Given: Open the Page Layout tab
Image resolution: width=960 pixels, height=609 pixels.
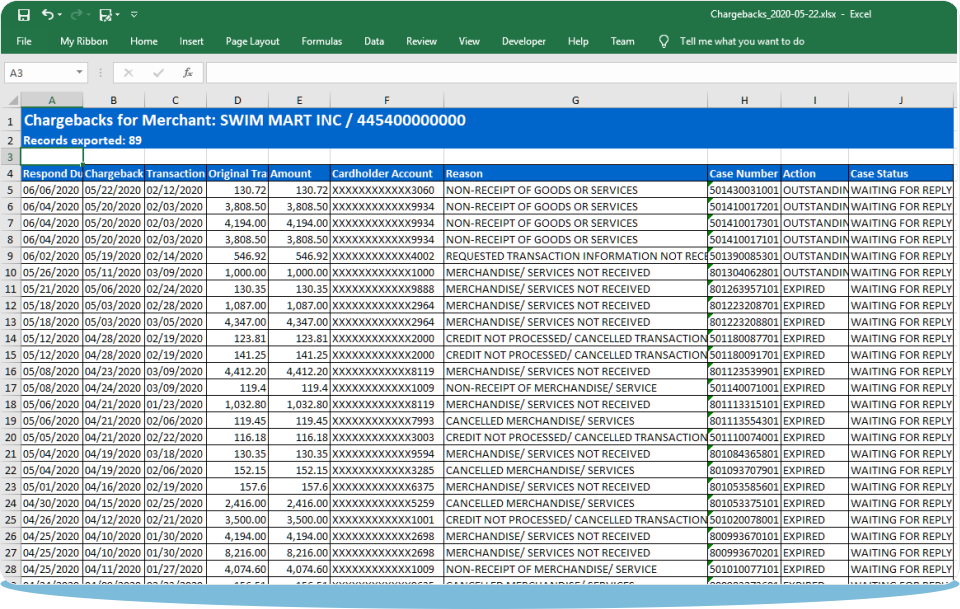Looking at the screenshot, I should point(252,42).
